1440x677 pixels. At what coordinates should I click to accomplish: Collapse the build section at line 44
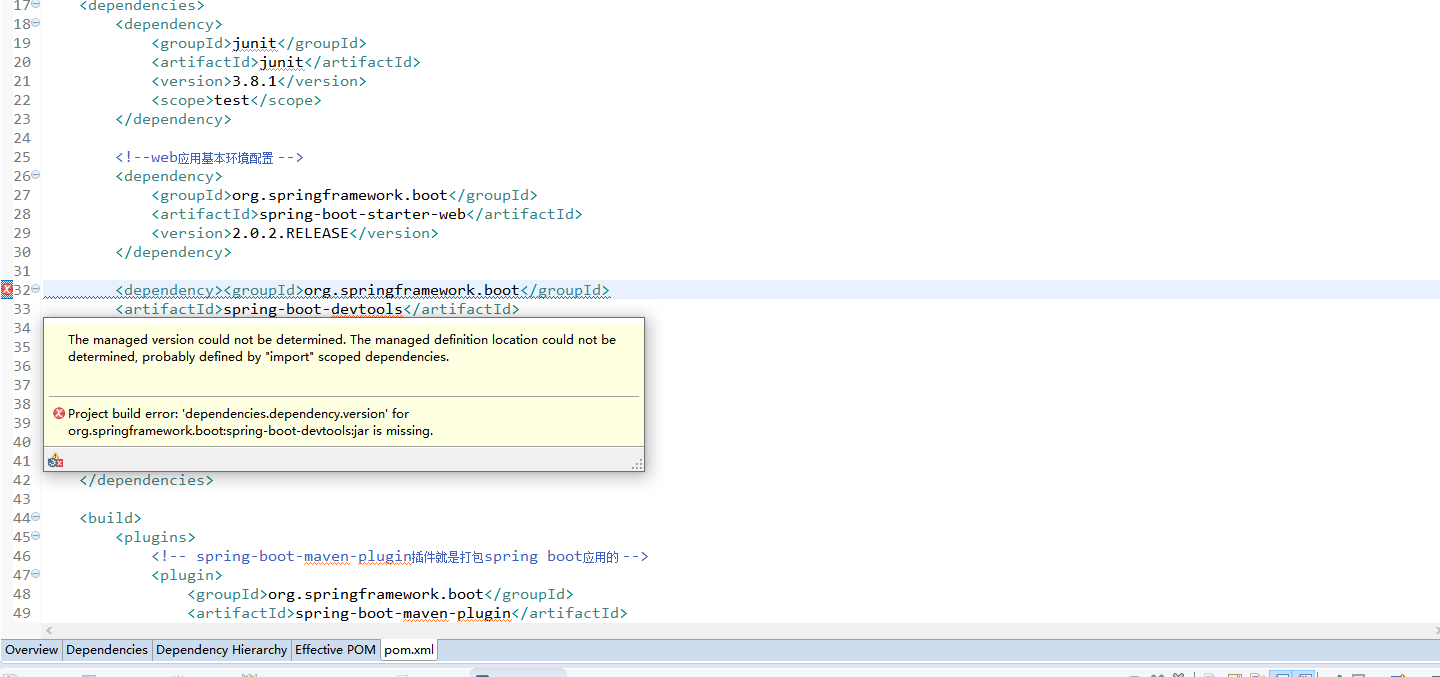click(36, 517)
